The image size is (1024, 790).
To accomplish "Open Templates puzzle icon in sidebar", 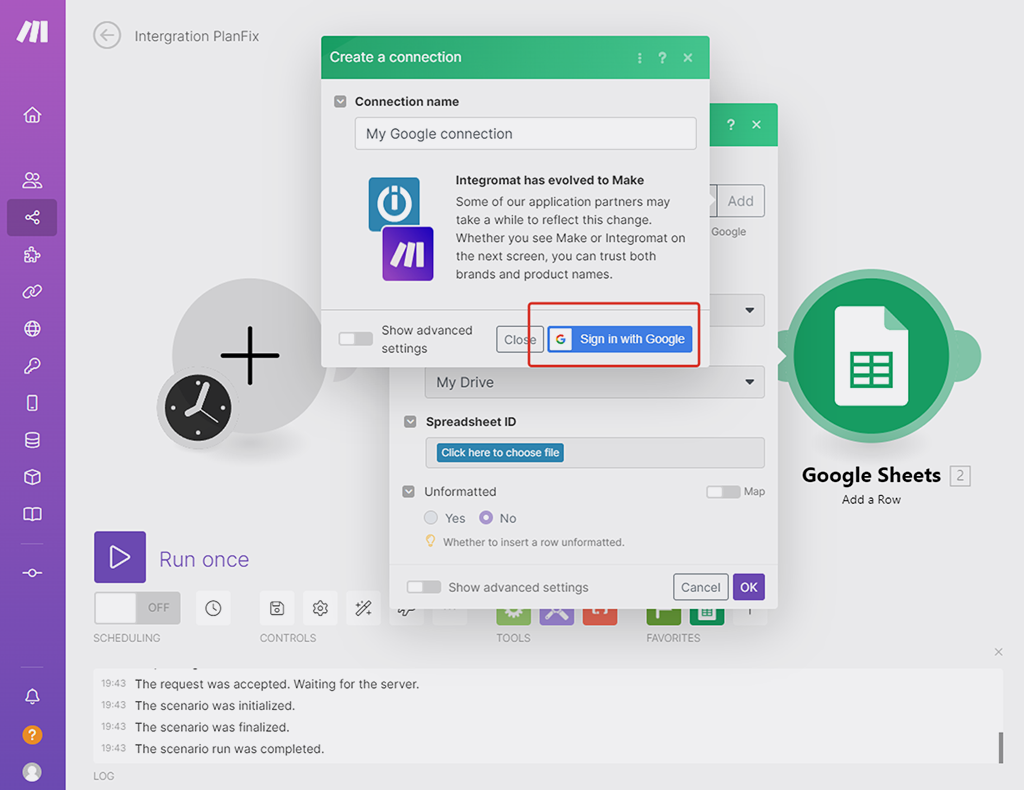I will [32, 255].
